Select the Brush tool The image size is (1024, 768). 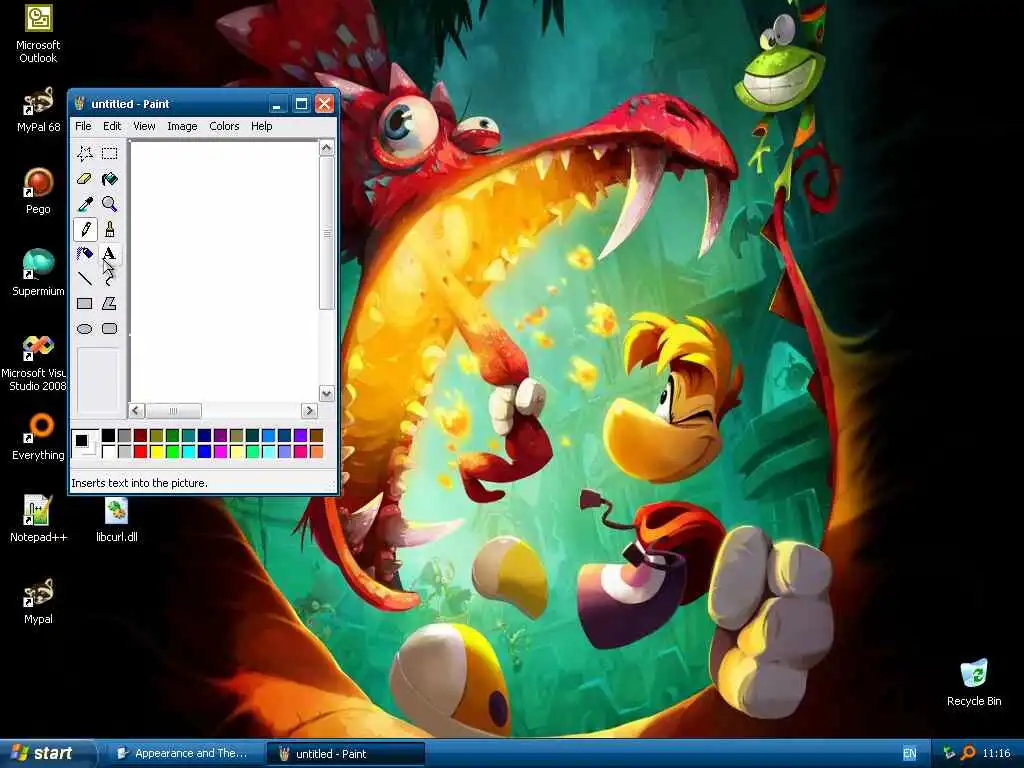110,229
